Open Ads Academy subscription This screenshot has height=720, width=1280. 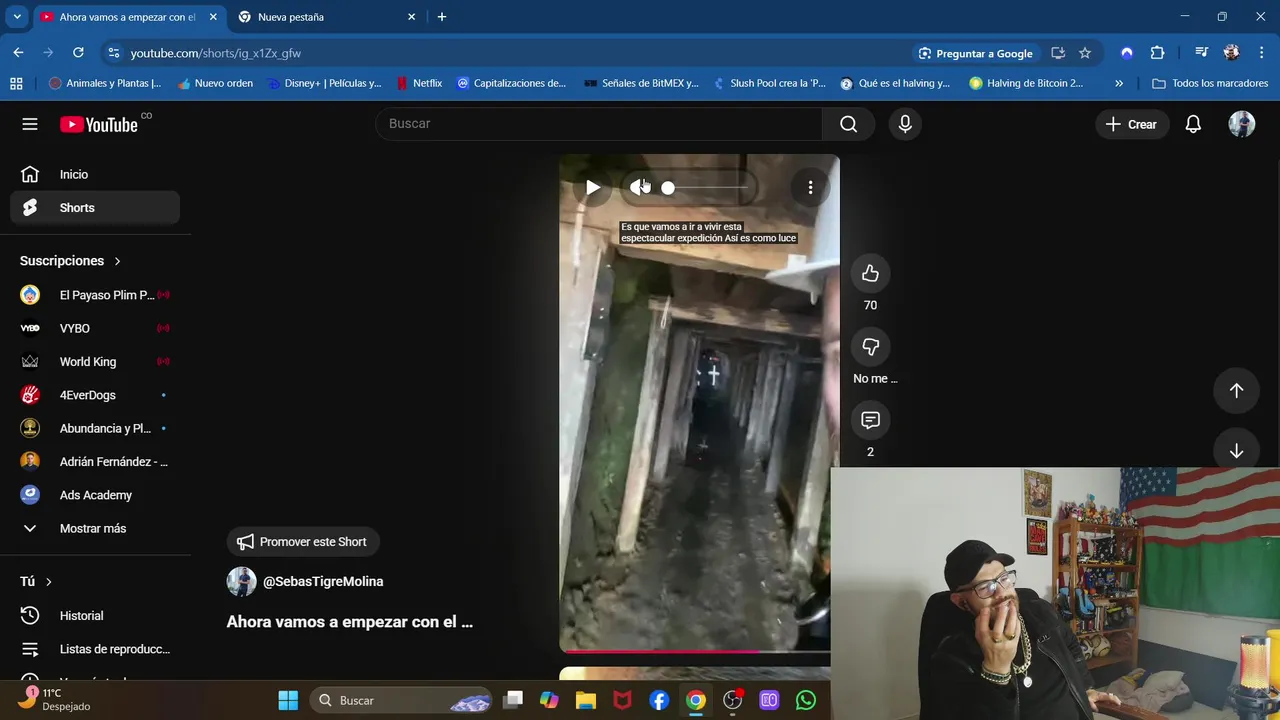click(x=95, y=495)
